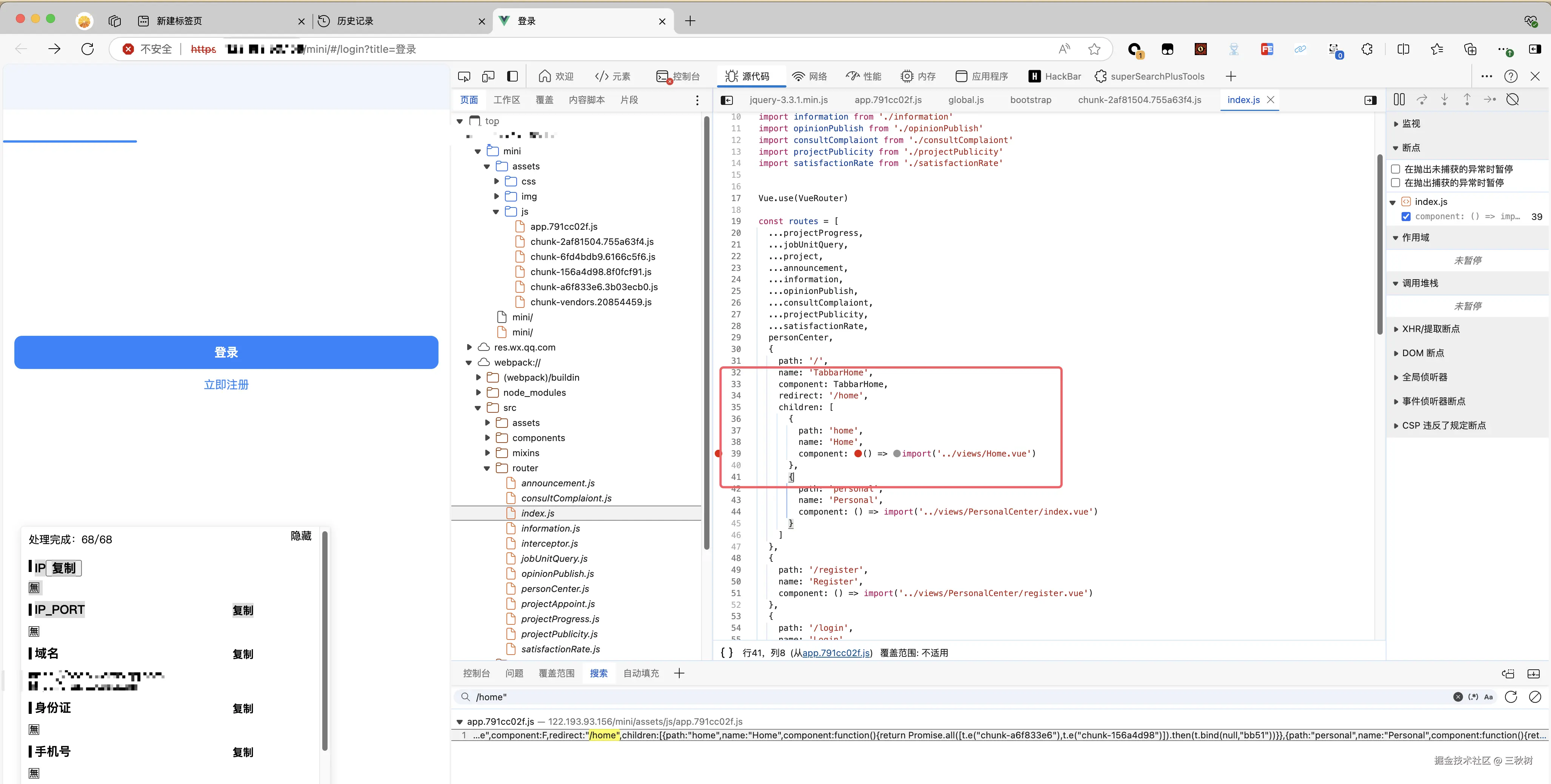This screenshot has height=784, width=1551.
Task: Expand the css folder in tree
Action: click(x=497, y=181)
